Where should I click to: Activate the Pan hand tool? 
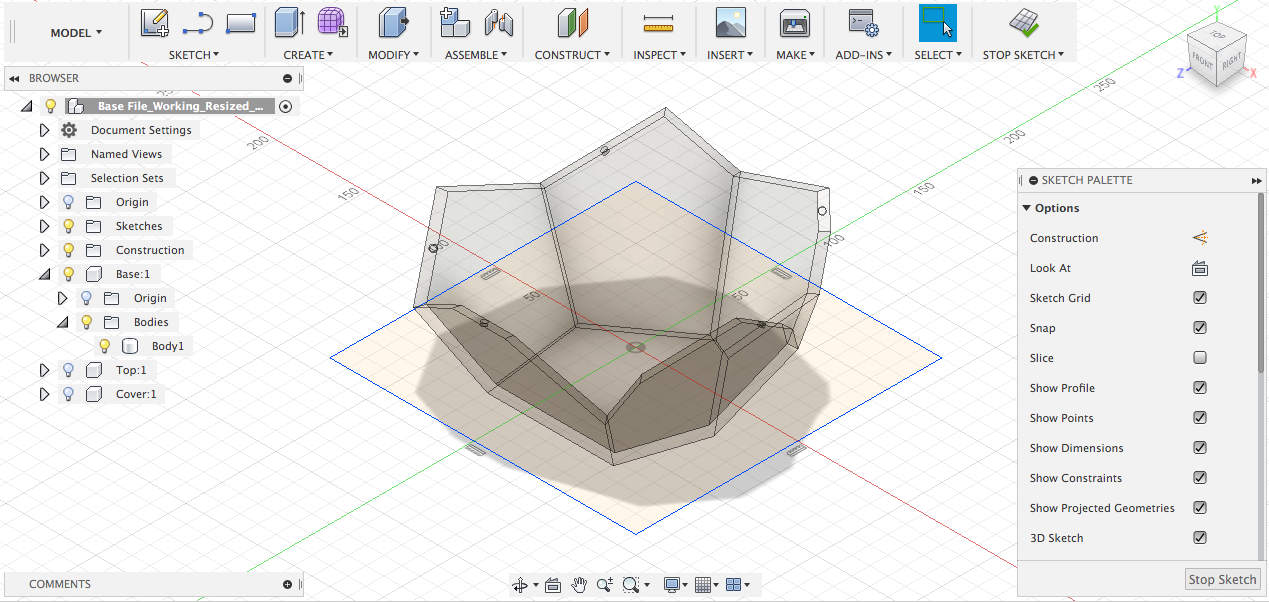click(579, 585)
